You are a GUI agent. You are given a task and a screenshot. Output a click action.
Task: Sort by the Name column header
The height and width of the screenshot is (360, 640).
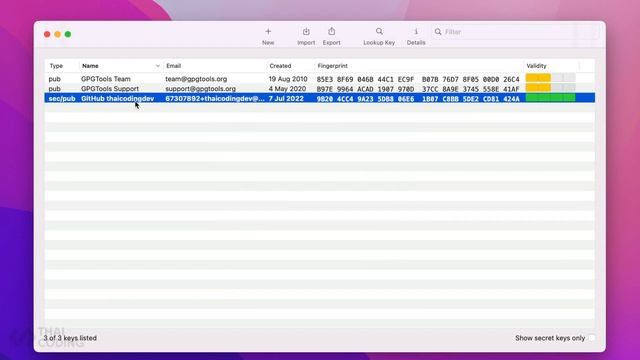tap(90, 66)
